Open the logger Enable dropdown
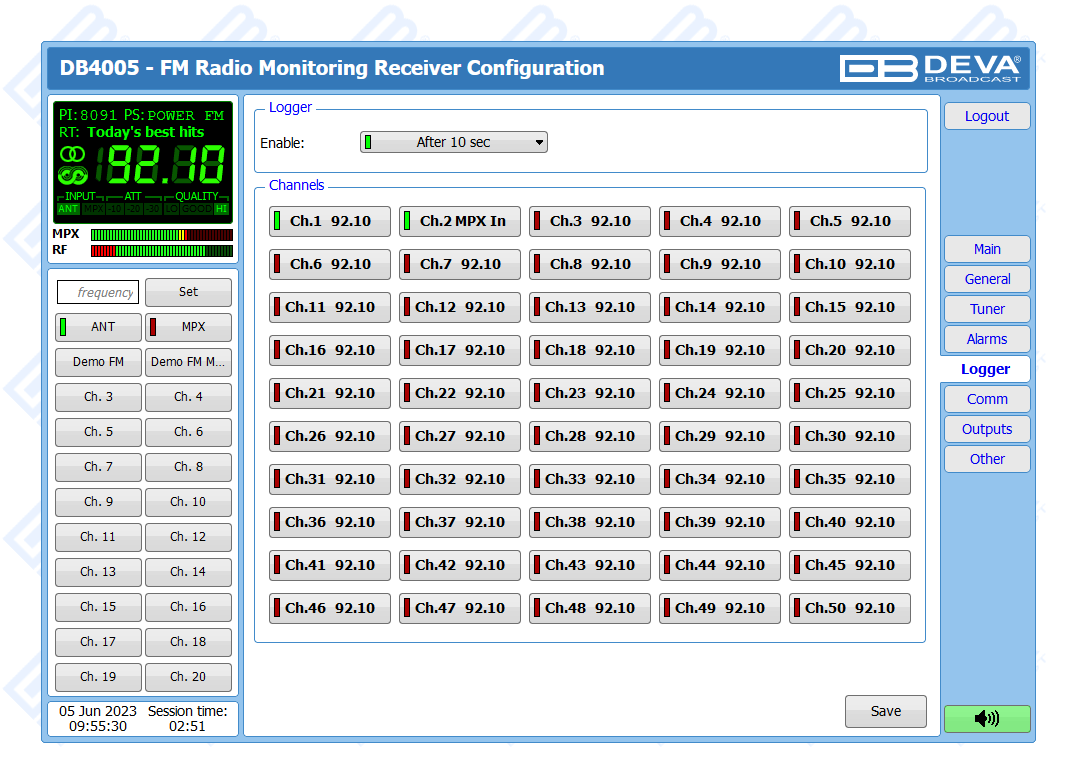The width and height of the screenshot is (1077, 784). point(454,142)
